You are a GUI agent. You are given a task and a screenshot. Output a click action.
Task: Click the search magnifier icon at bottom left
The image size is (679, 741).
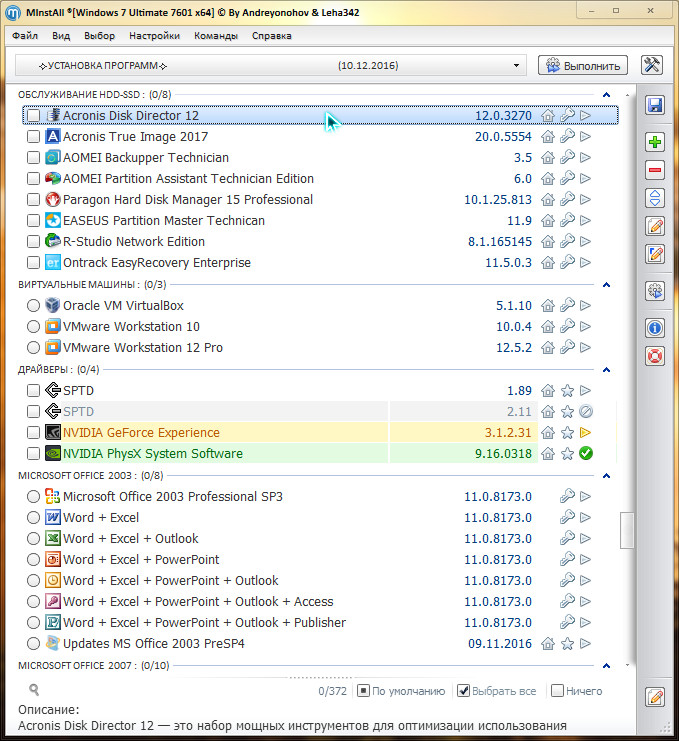point(34,690)
